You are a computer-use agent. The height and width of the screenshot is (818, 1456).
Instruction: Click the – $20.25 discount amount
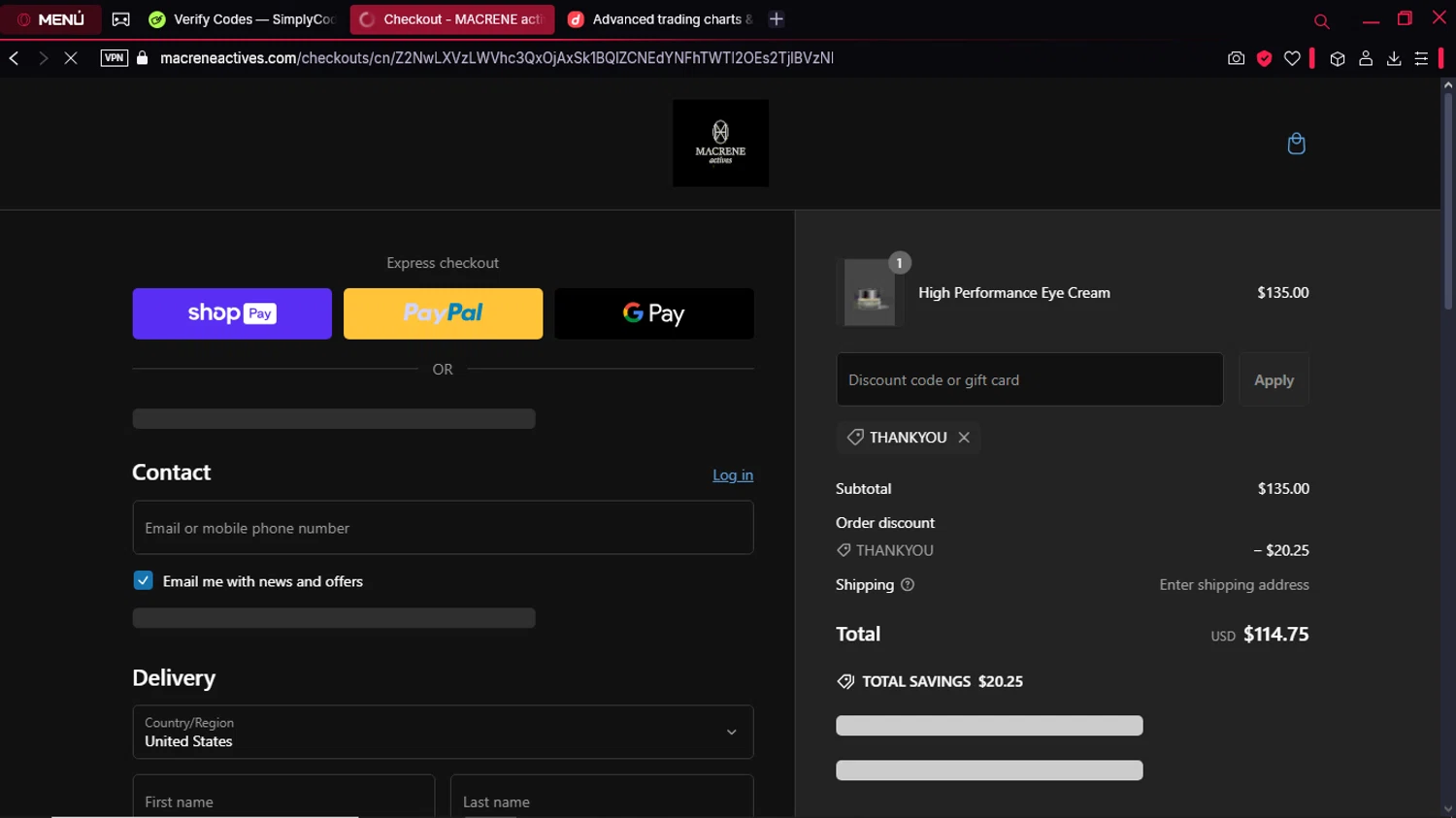[x=1280, y=550]
